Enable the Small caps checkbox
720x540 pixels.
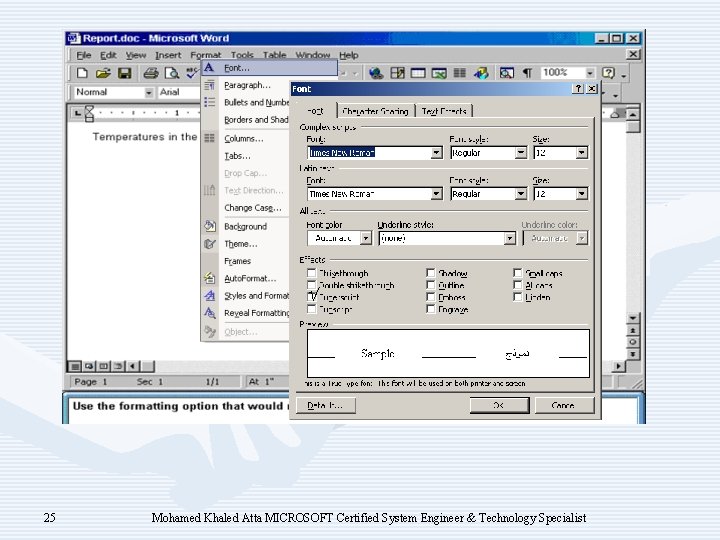tap(518, 273)
